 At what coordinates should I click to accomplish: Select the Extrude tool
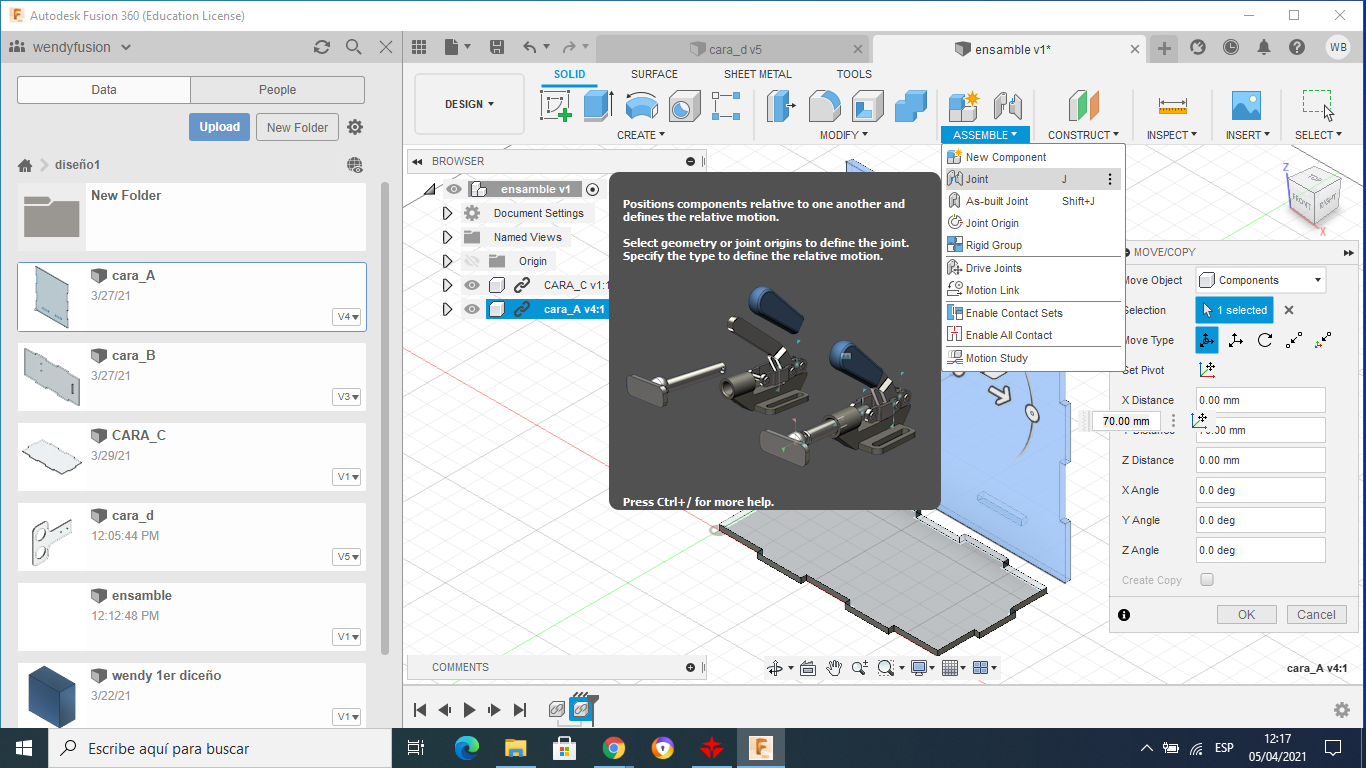598,106
